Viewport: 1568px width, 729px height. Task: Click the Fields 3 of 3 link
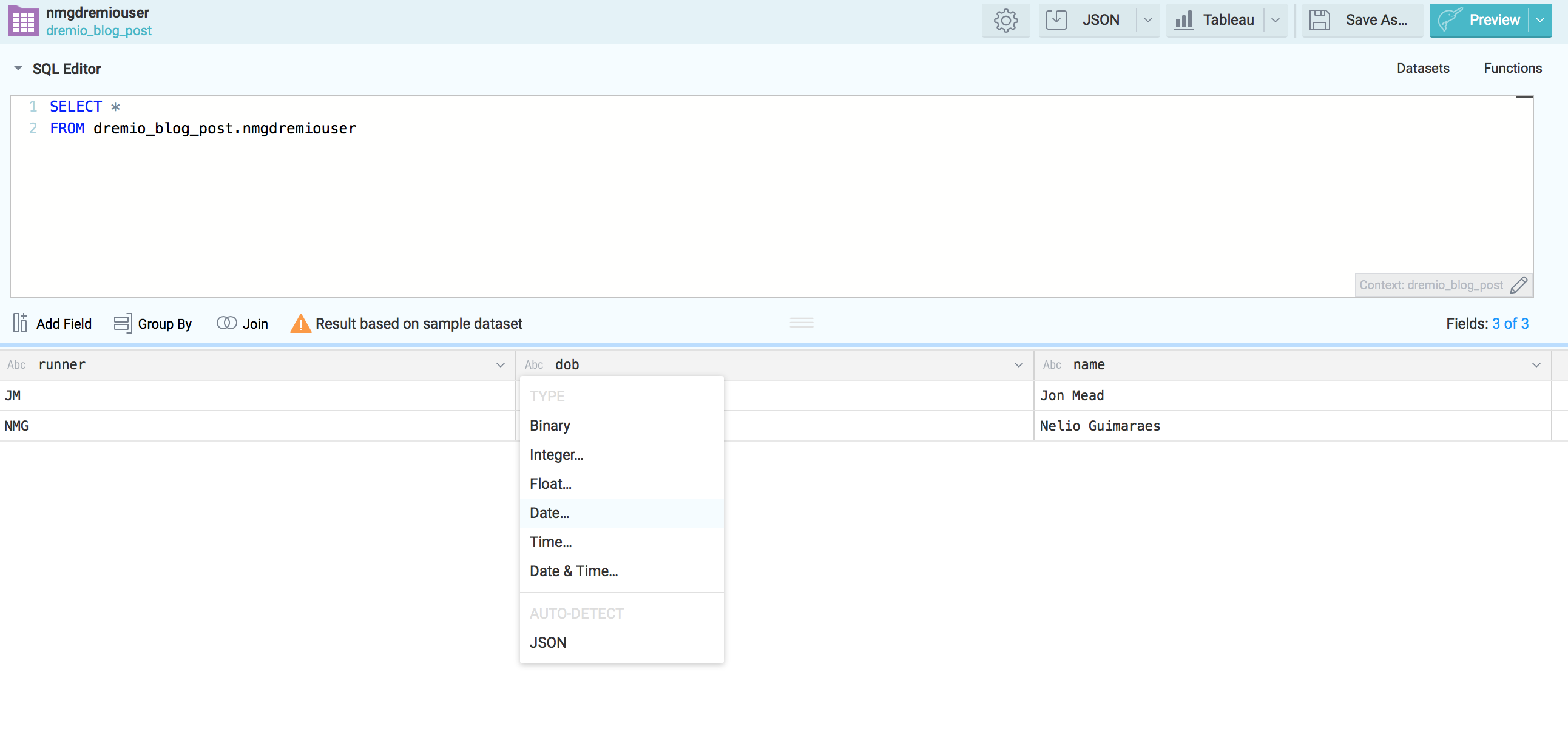(x=1510, y=323)
